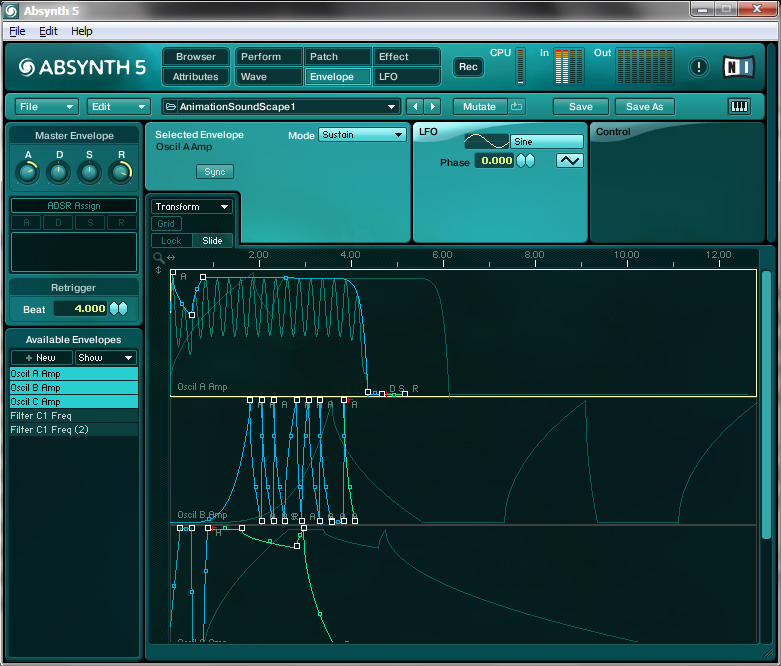This screenshot has width=781, height=666.
Task: Expand the Show dropdown in Available Envelopes
Action: pyautogui.click(x=105, y=357)
